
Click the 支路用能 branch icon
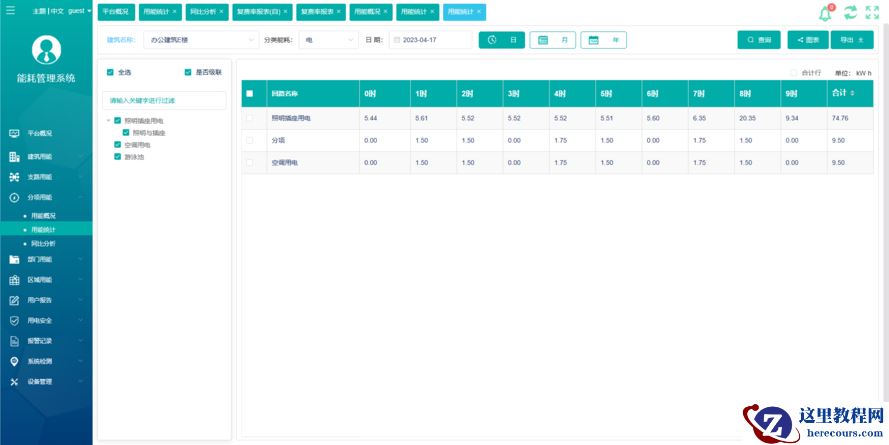[x=15, y=177]
